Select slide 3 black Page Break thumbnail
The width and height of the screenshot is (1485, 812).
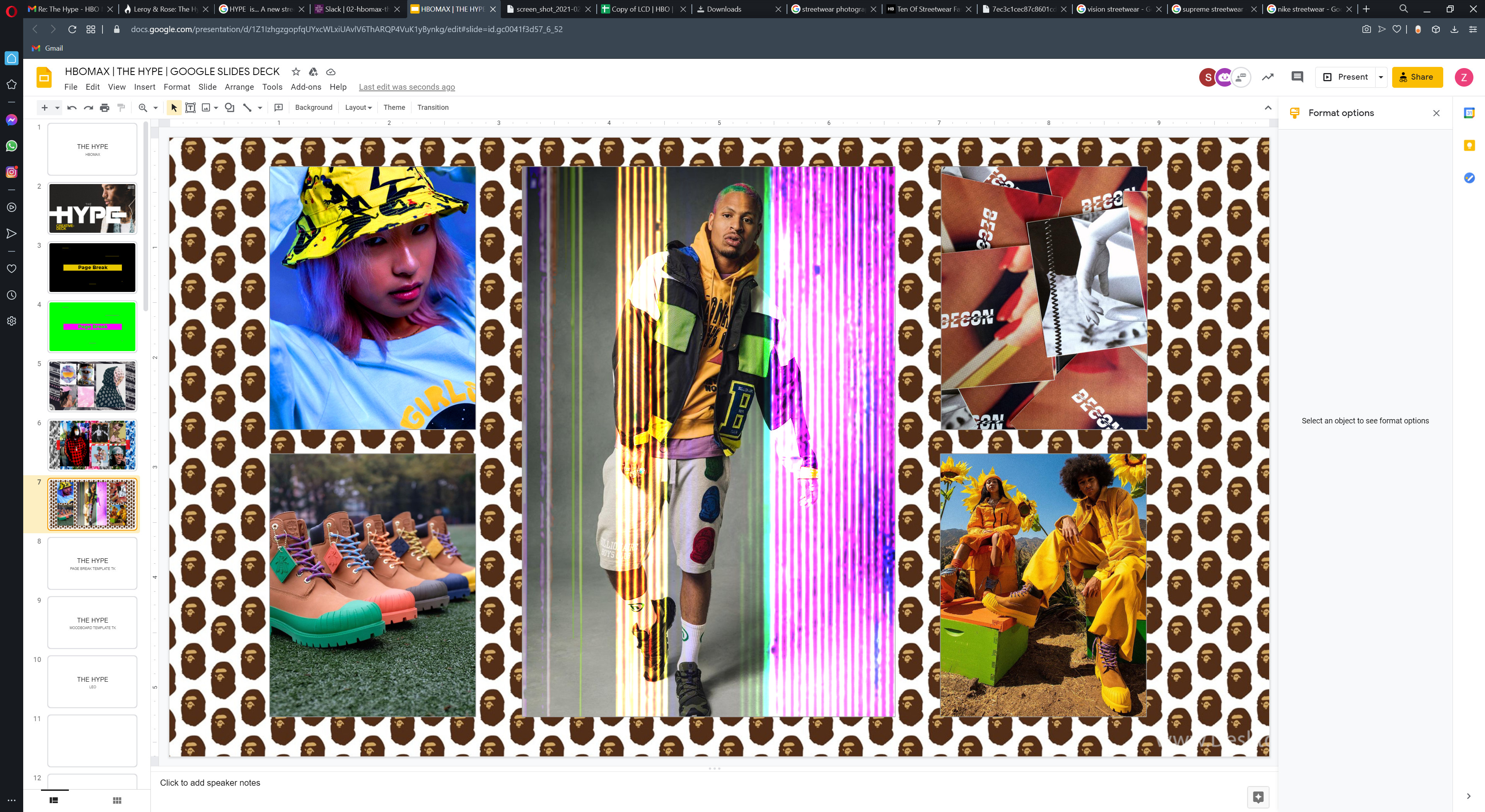[92, 268]
